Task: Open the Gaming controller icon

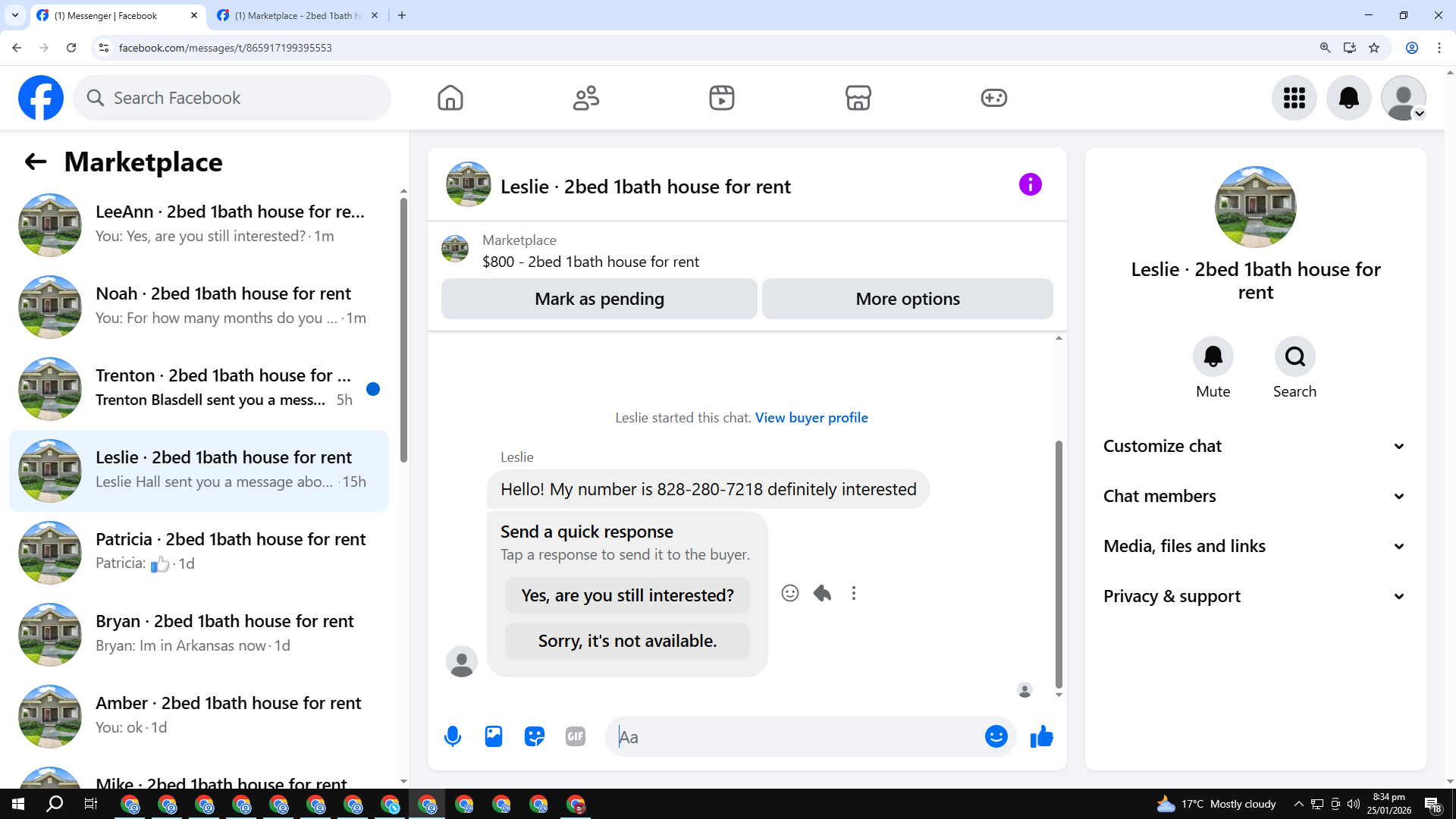Action: (994, 98)
